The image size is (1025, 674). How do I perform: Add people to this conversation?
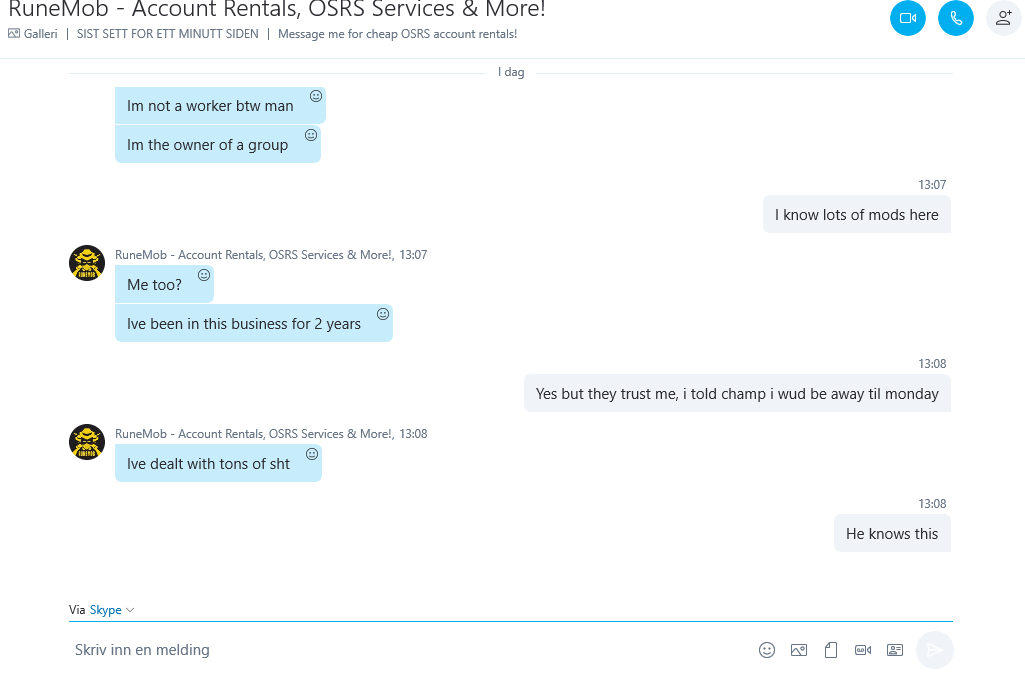[x=1003, y=18]
